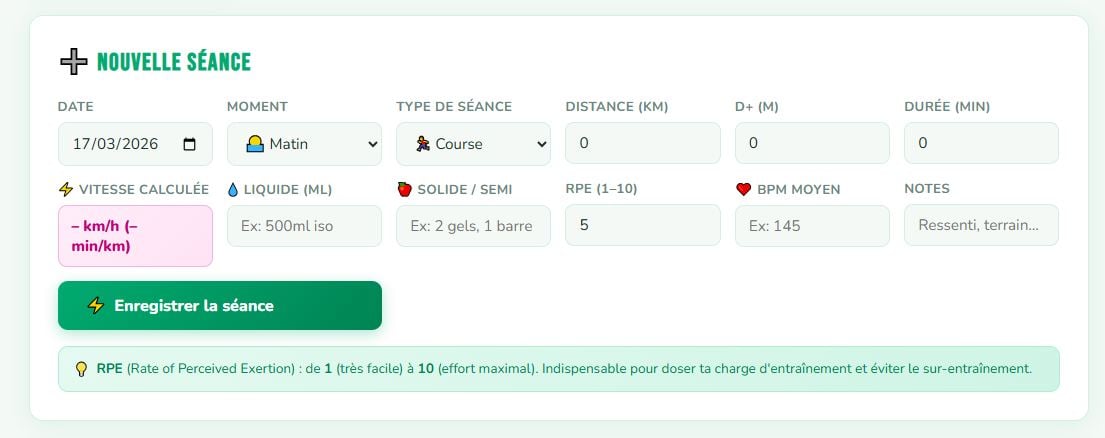
Task: Click the plus icon beside Nouvelle Séance
Action: coord(74,62)
